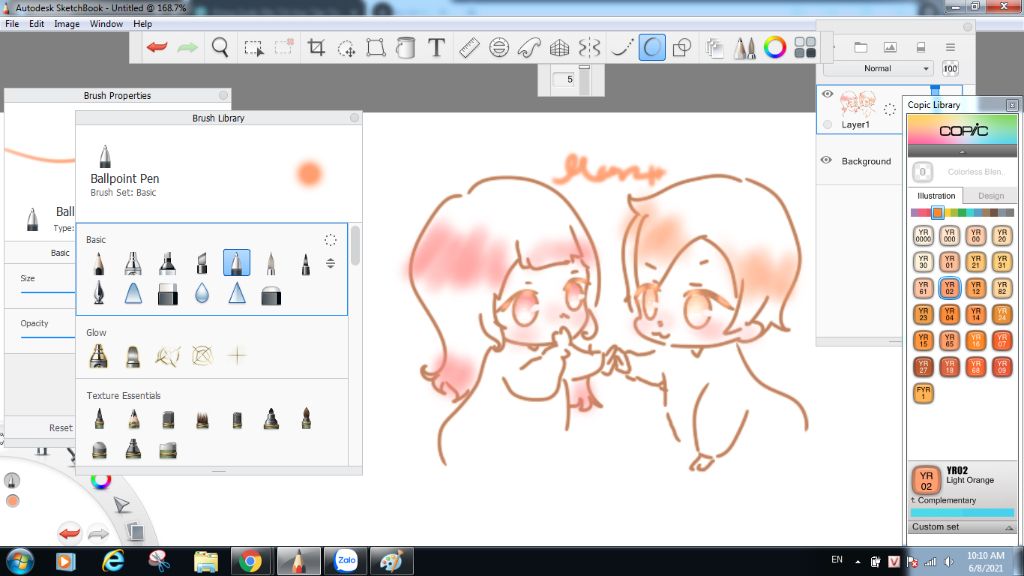Collapse the Copic logo panel arrow
Viewport: 1024px width, 576px height.
pyautogui.click(x=962, y=152)
